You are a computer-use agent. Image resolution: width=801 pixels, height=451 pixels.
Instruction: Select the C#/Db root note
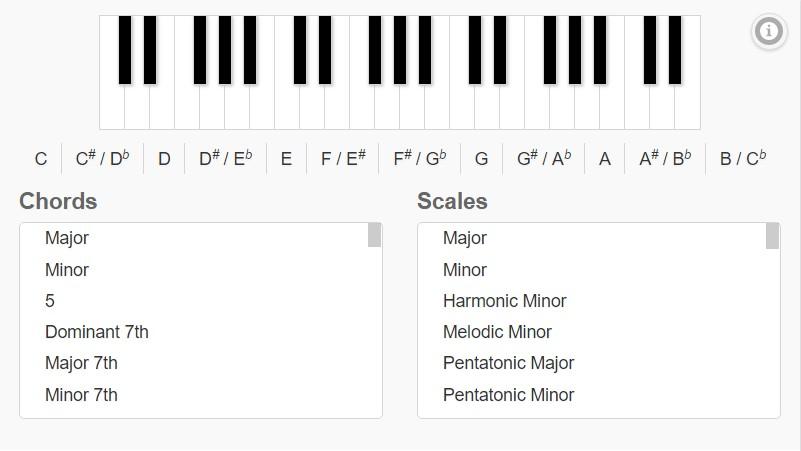coord(102,158)
